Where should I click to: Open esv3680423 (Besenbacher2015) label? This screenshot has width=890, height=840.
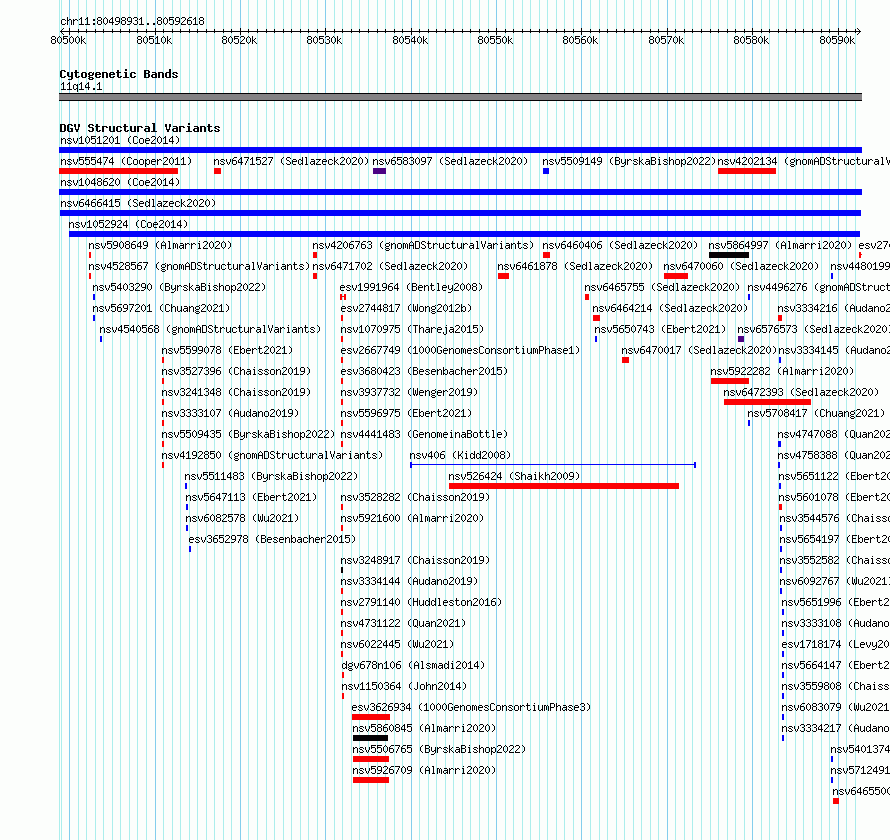tap(424, 371)
